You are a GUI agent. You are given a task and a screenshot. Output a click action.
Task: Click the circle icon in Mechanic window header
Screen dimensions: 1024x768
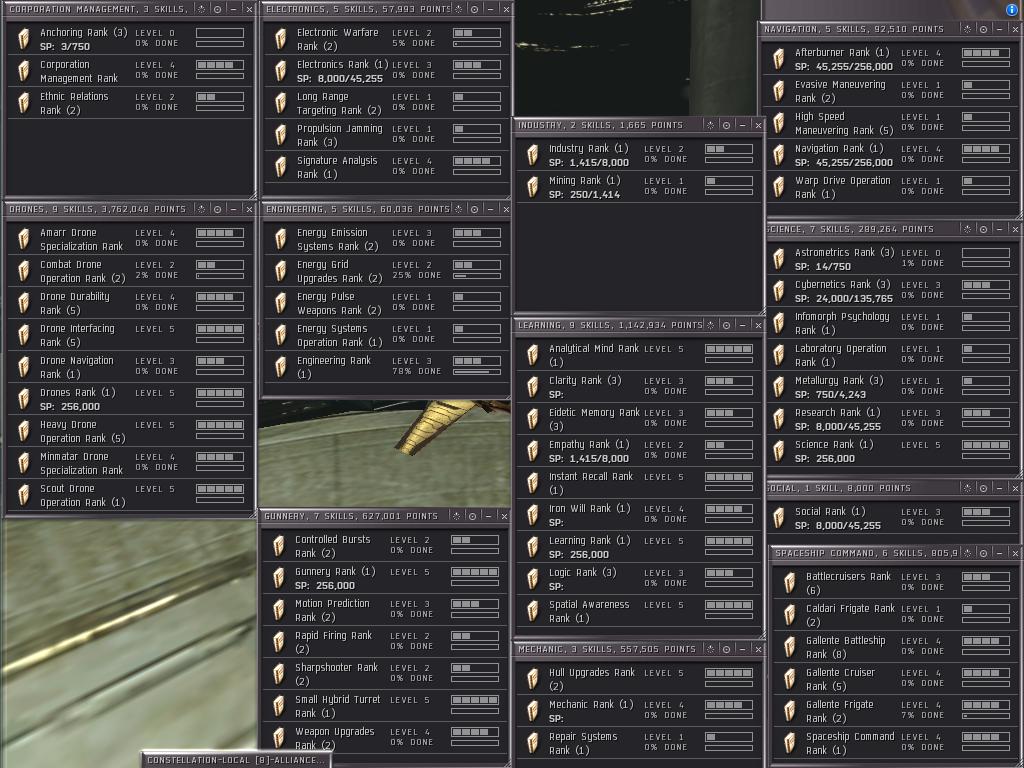(x=727, y=649)
